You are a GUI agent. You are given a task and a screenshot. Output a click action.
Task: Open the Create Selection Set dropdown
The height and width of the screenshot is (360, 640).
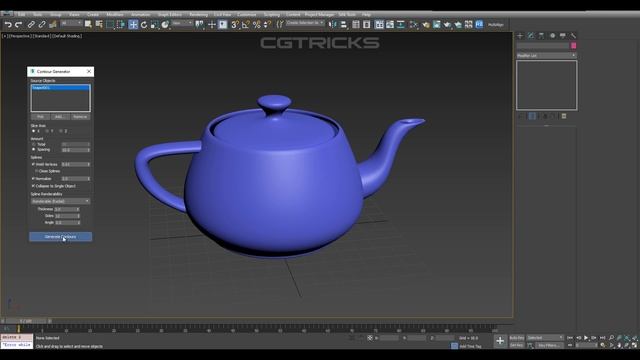click(x=305, y=23)
